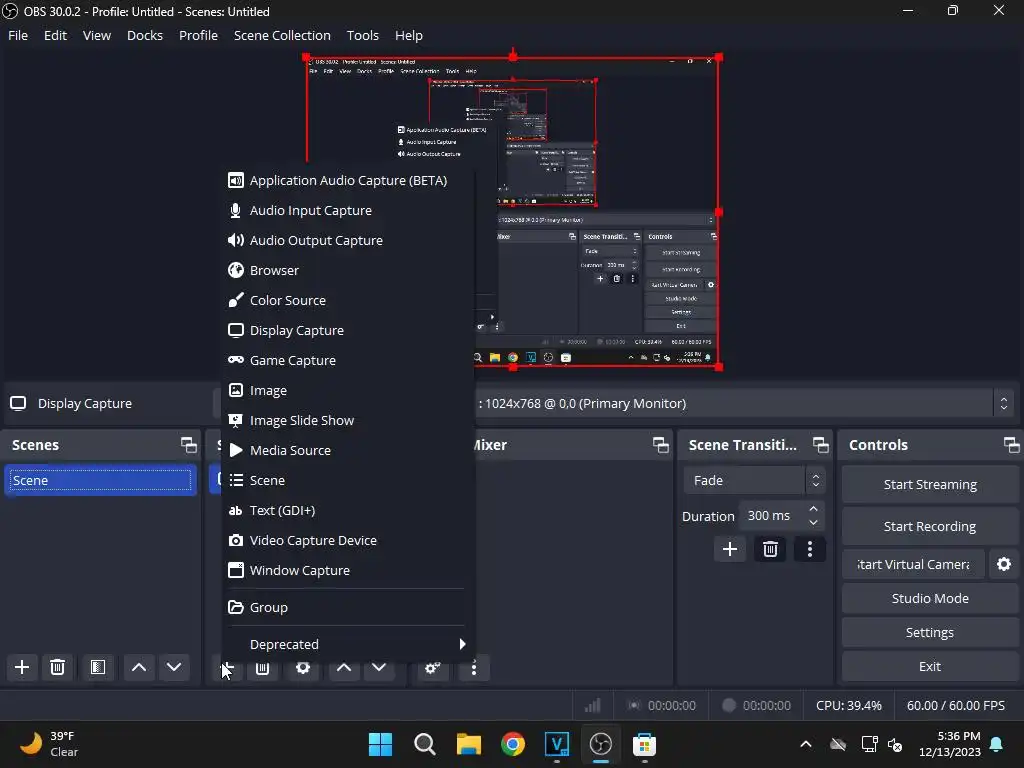Viewport: 1024px width, 768px height.
Task: Open transition properties three-dot menu
Action: click(810, 549)
